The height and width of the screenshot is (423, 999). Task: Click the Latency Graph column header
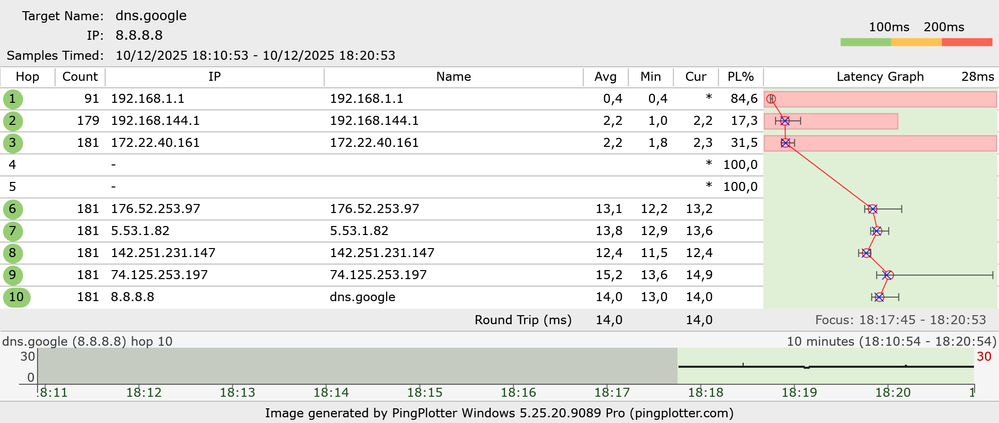pos(880,77)
